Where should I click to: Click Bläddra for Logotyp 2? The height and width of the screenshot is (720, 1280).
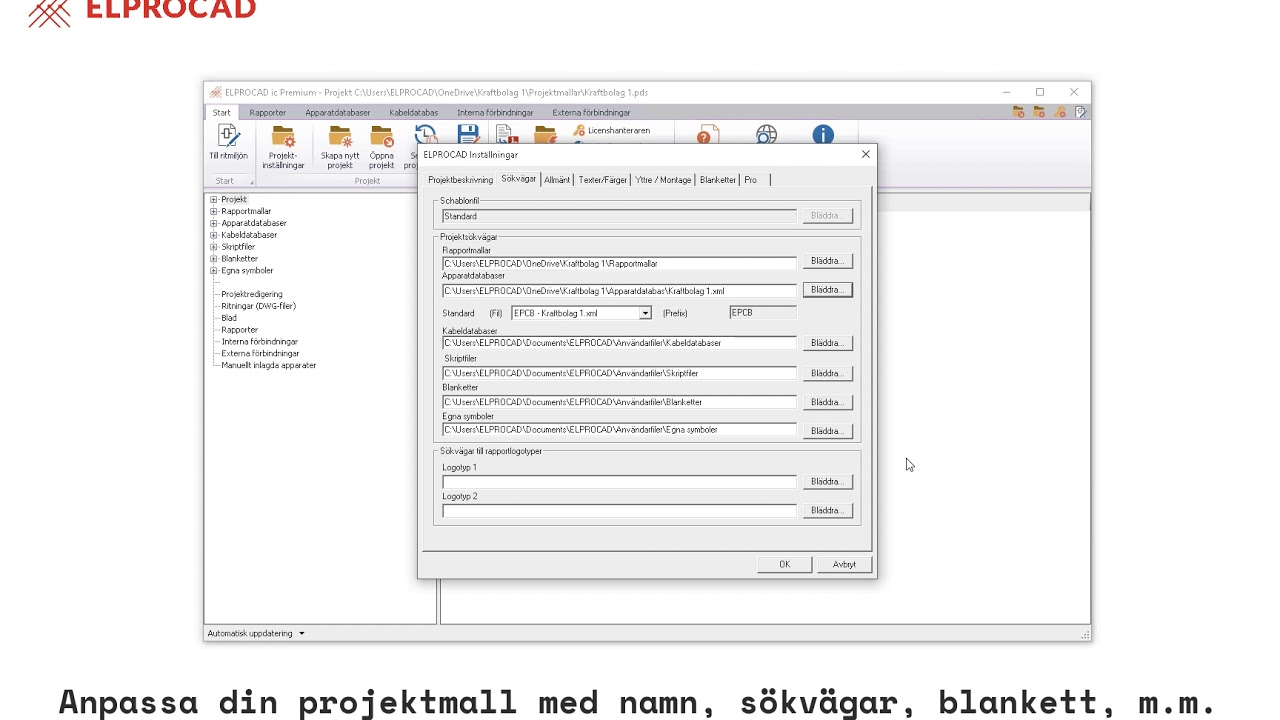click(x=827, y=511)
